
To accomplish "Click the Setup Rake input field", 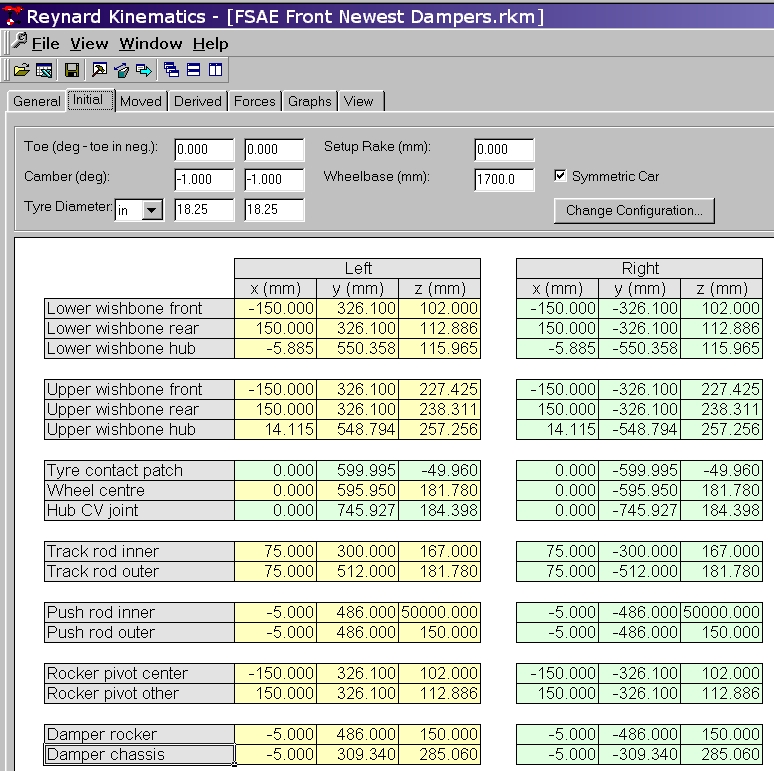I will point(504,150).
